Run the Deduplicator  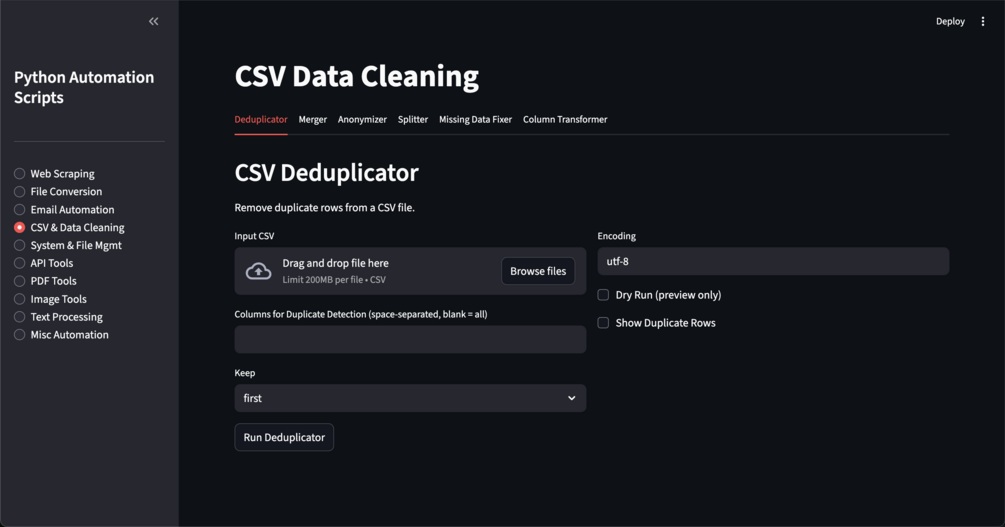[284, 437]
